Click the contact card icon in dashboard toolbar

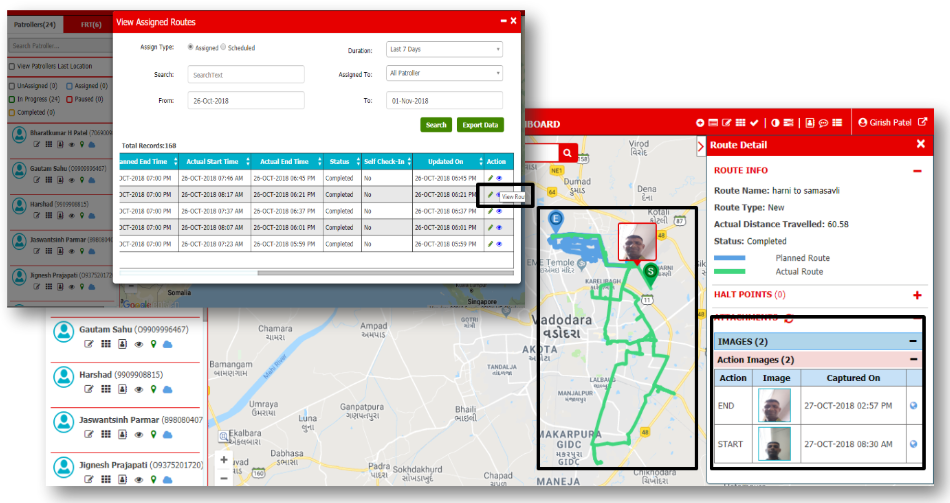click(809, 123)
